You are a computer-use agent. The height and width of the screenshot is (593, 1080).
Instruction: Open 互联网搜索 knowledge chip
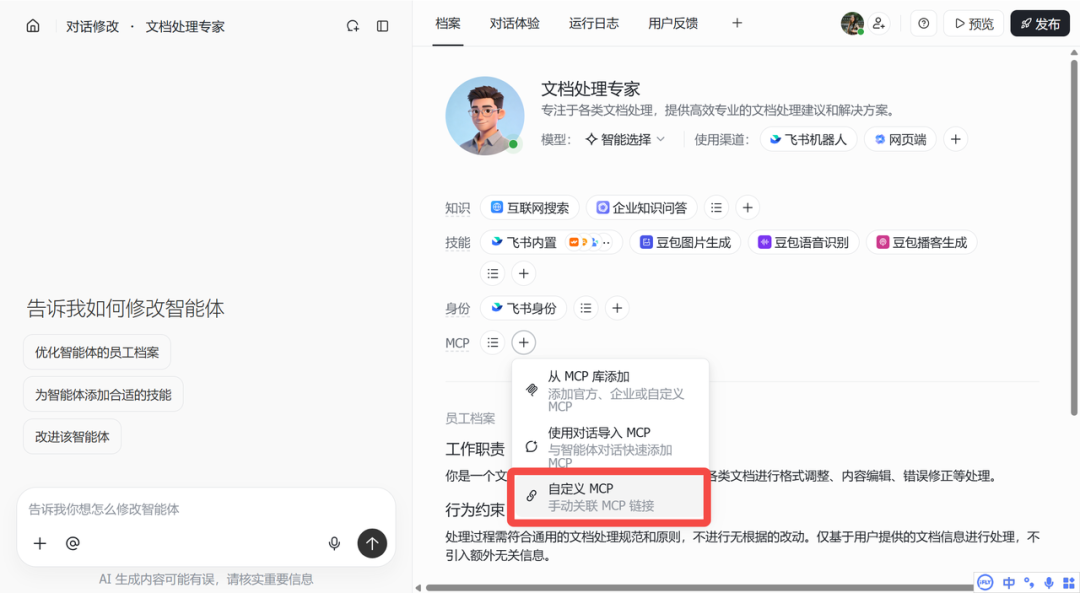click(530, 207)
